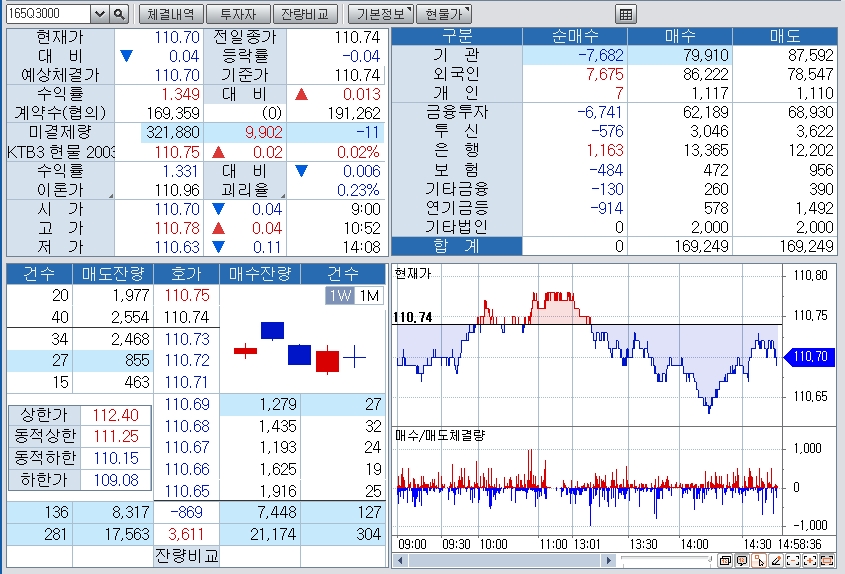Click the 저가 value 110.63
Screen dimensions: 845x574
[x=177, y=247]
